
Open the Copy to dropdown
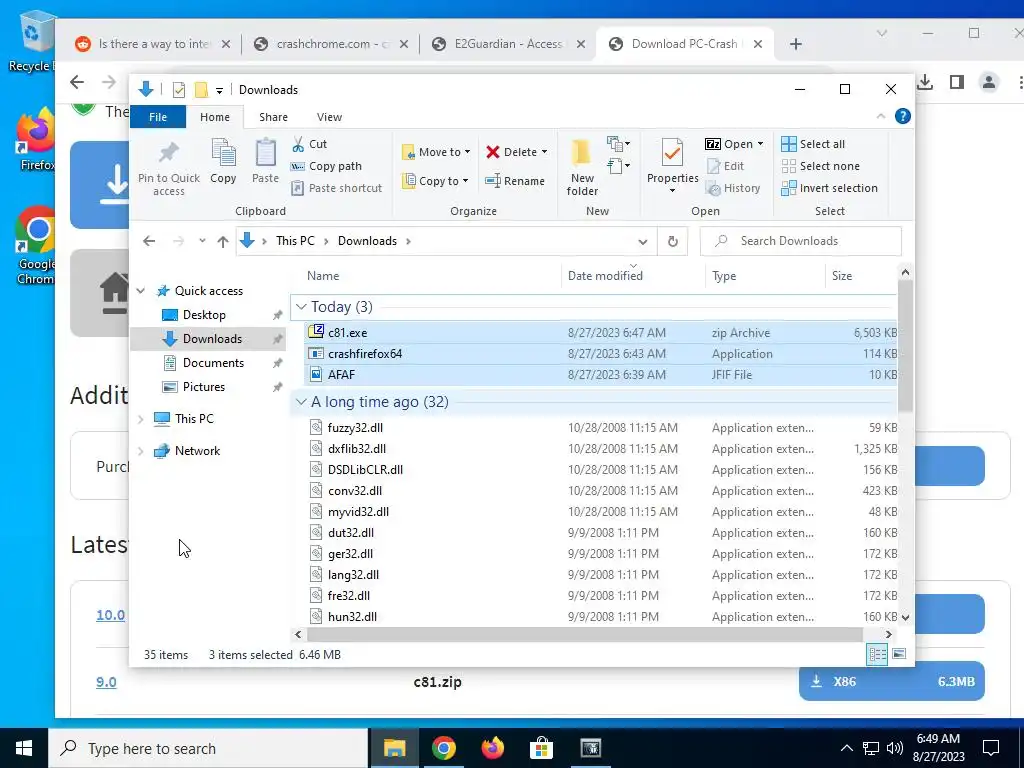(435, 181)
